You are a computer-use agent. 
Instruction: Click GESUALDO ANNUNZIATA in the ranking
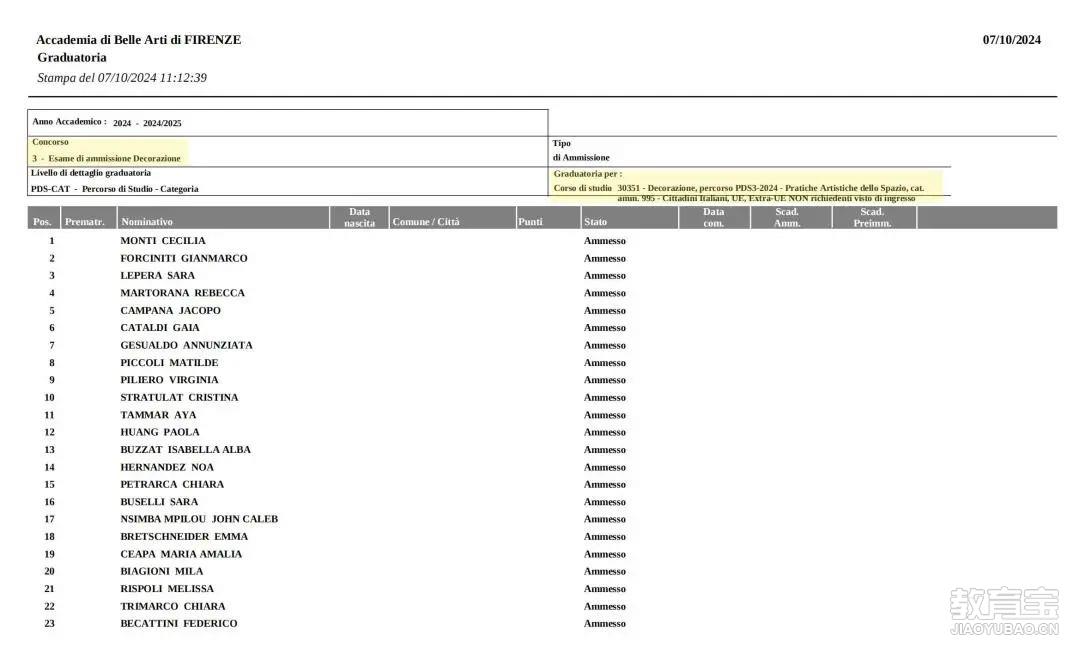click(186, 345)
